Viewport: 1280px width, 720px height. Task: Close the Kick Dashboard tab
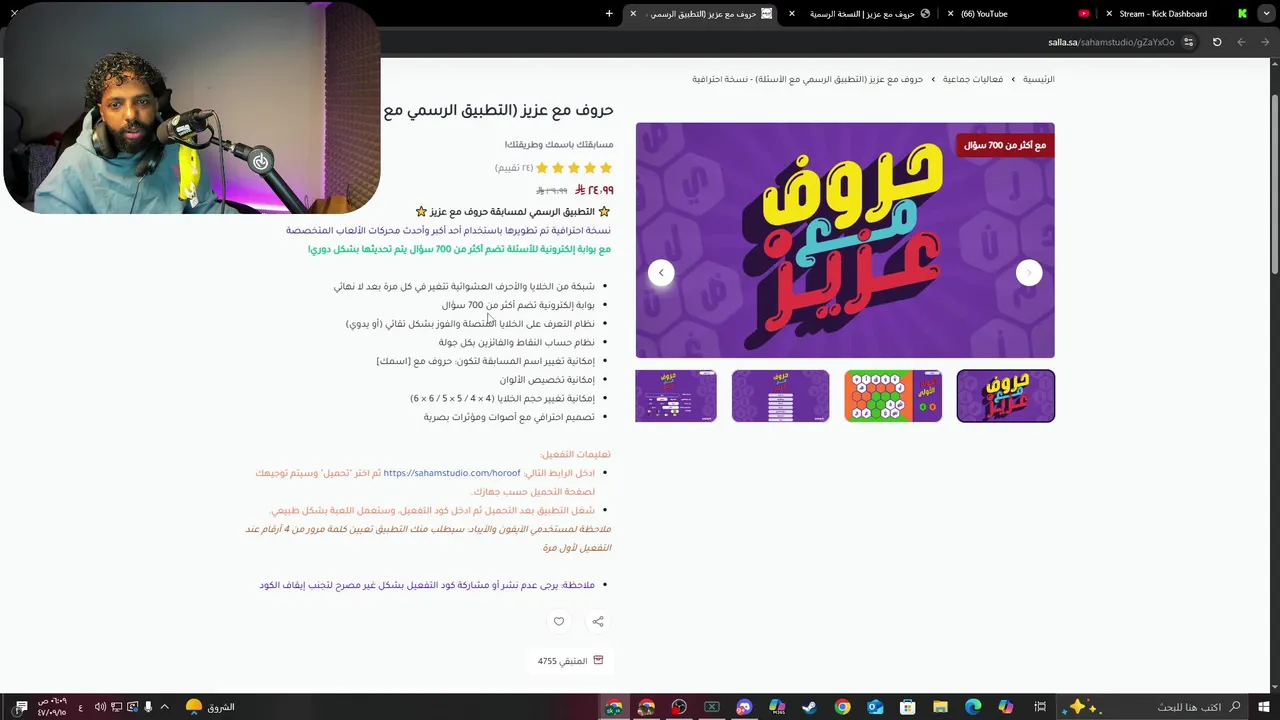click(x=1109, y=14)
